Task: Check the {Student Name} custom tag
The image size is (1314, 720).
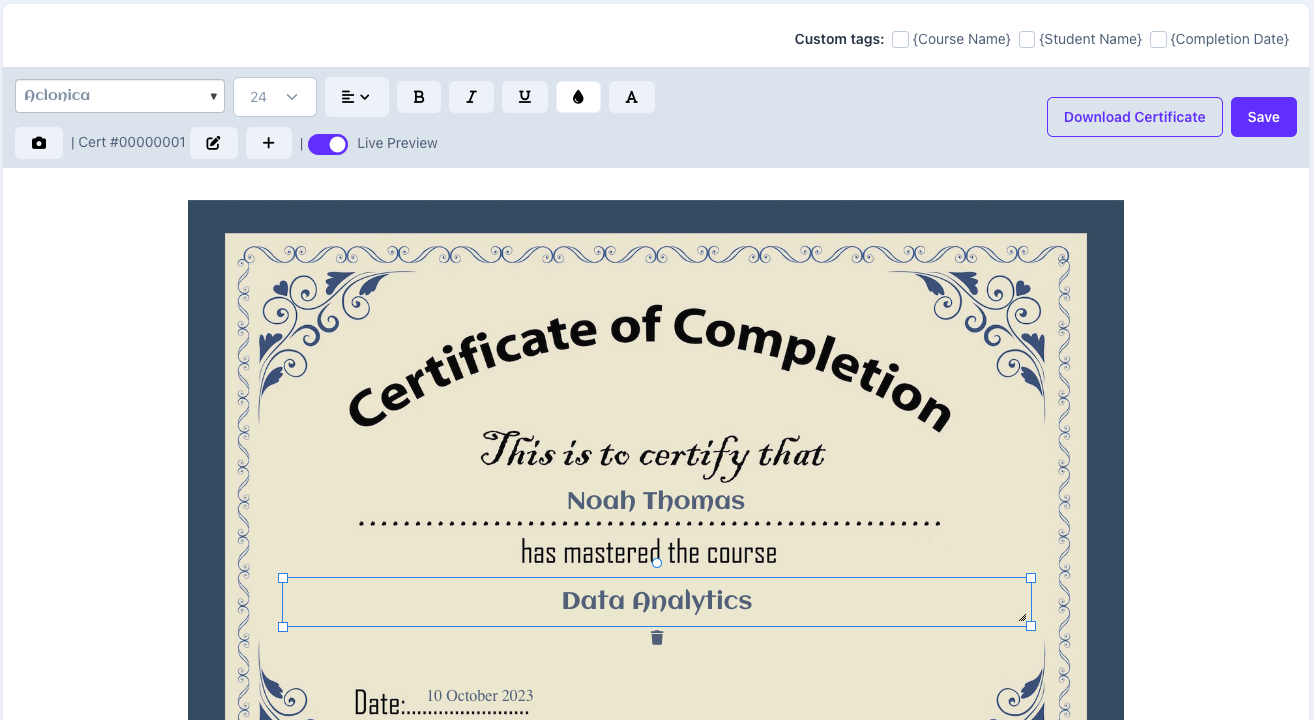Action: pyautogui.click(x=1026, y=39)
